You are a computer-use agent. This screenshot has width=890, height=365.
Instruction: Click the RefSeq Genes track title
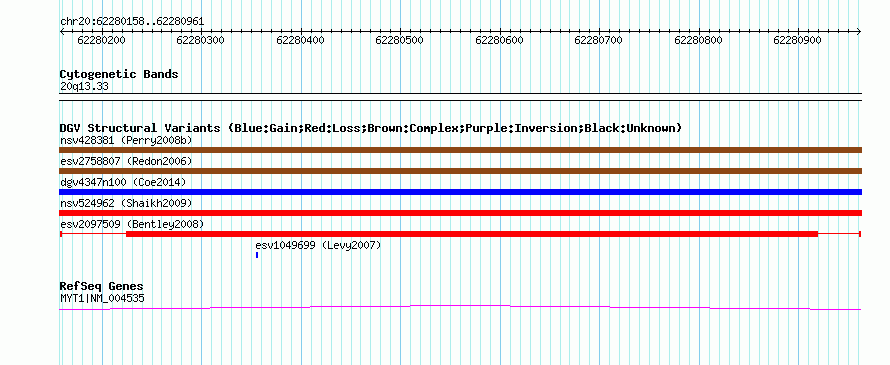(102, 286)
